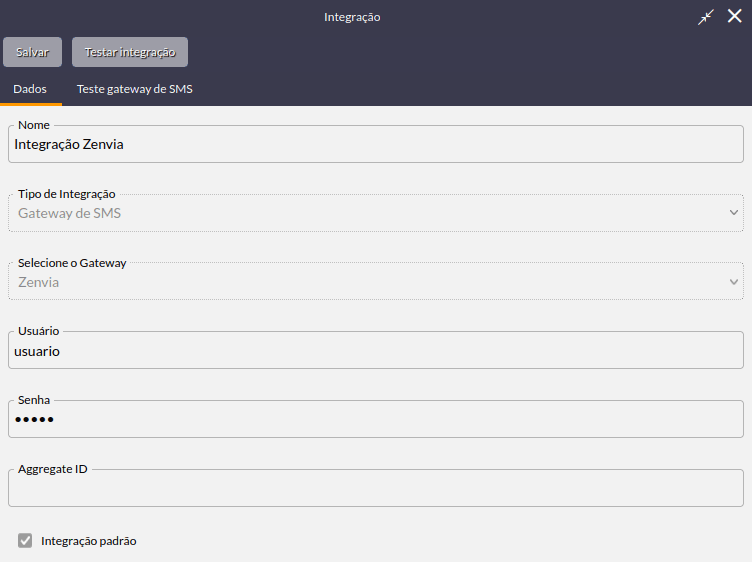The height and width of the screenshot is (562, 752).
Task: Focus the empty Aggregate ID field
Action: pos(376,489)
